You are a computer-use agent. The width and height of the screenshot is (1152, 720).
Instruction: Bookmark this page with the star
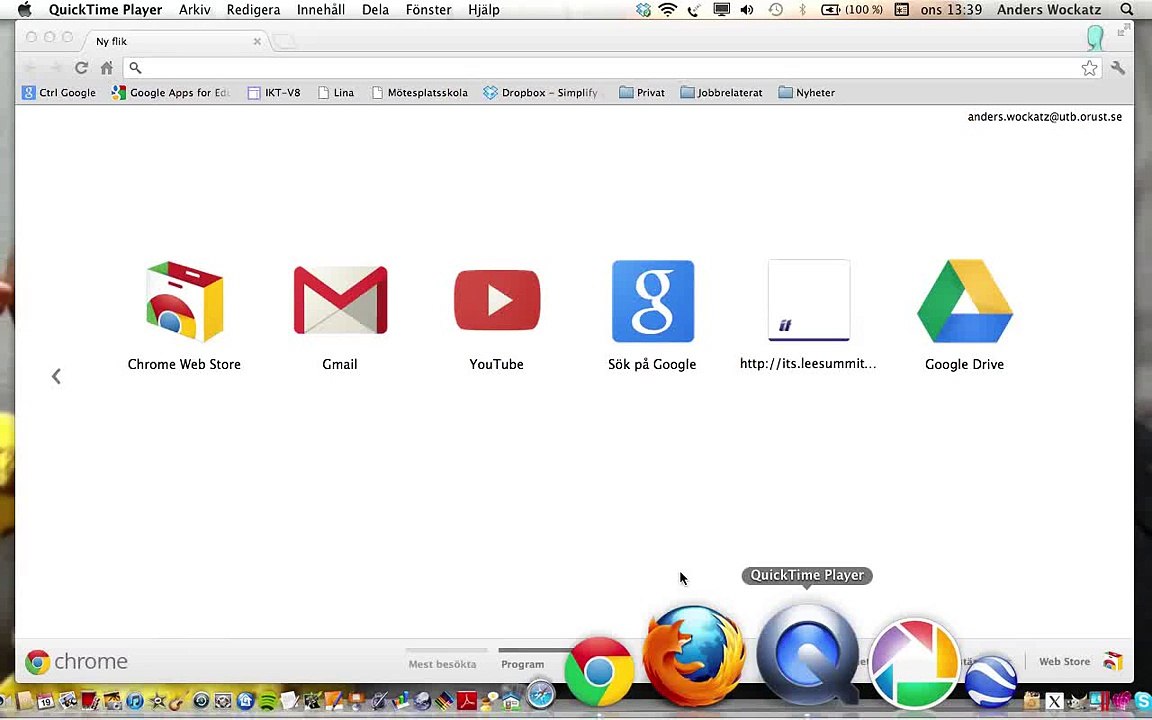pos(1090,68)
